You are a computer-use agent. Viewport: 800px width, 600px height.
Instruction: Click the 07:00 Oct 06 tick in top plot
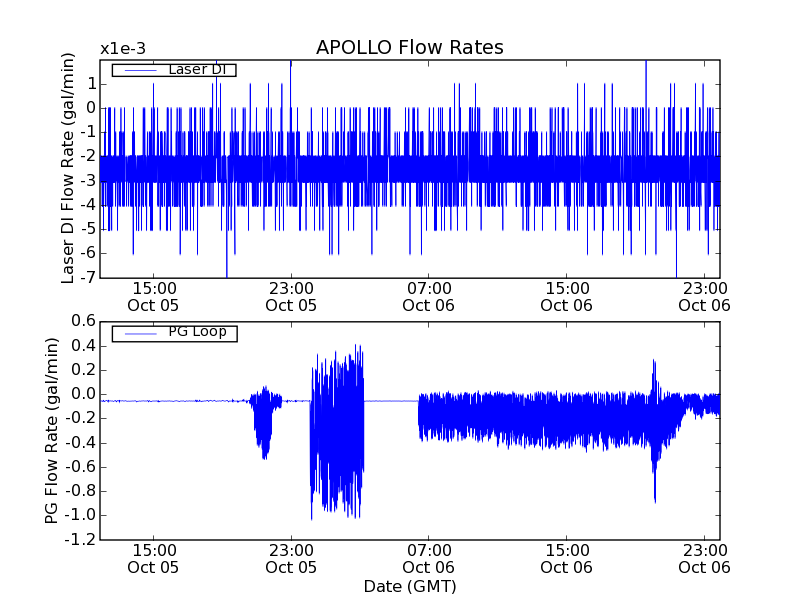(x=430, y=297)
